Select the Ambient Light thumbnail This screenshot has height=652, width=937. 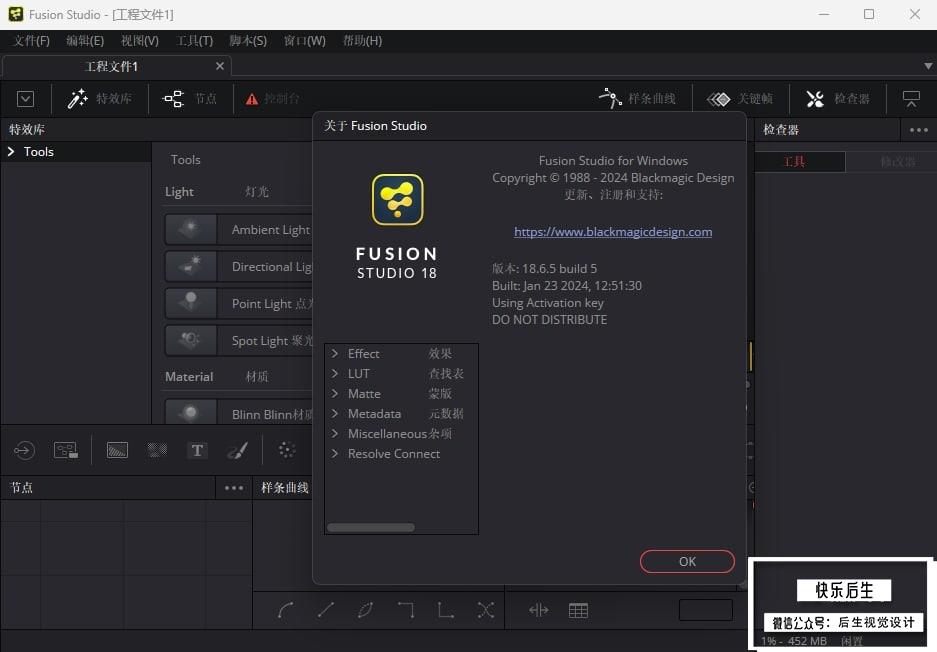(191, 229)
